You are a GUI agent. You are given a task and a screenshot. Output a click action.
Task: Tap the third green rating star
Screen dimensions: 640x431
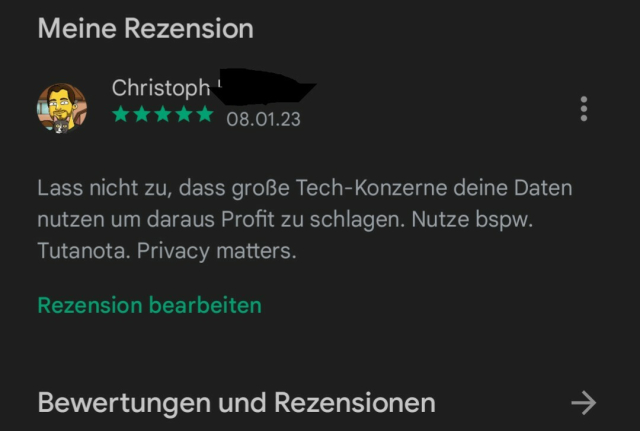[x=163, y=114]
